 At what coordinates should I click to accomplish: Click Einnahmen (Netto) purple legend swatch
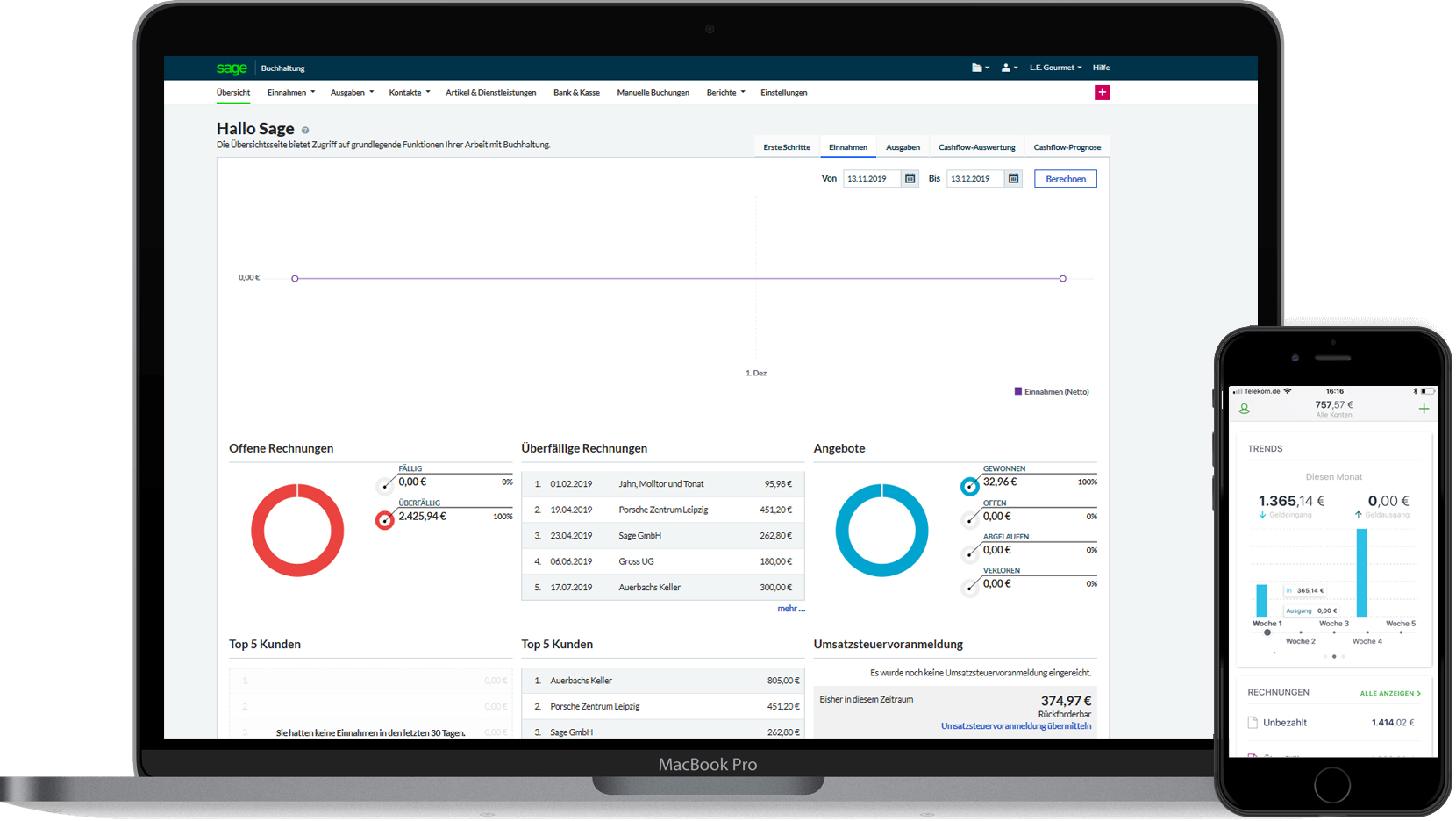click(x=1017, y=391)
